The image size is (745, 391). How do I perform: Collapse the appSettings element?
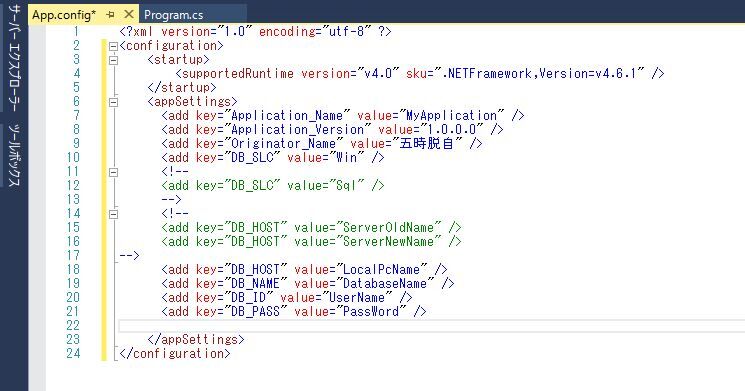tap(113, 102)
